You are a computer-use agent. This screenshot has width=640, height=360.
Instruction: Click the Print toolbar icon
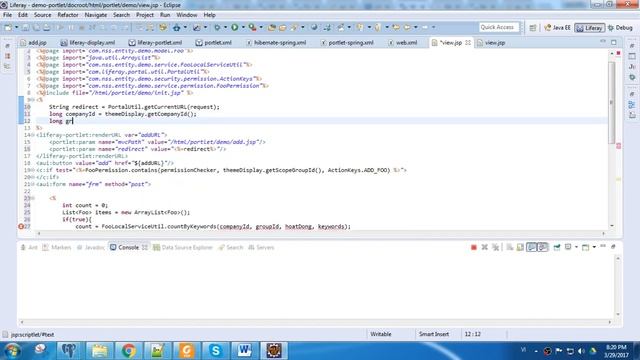pyautogui.click(x=47, y=27)
